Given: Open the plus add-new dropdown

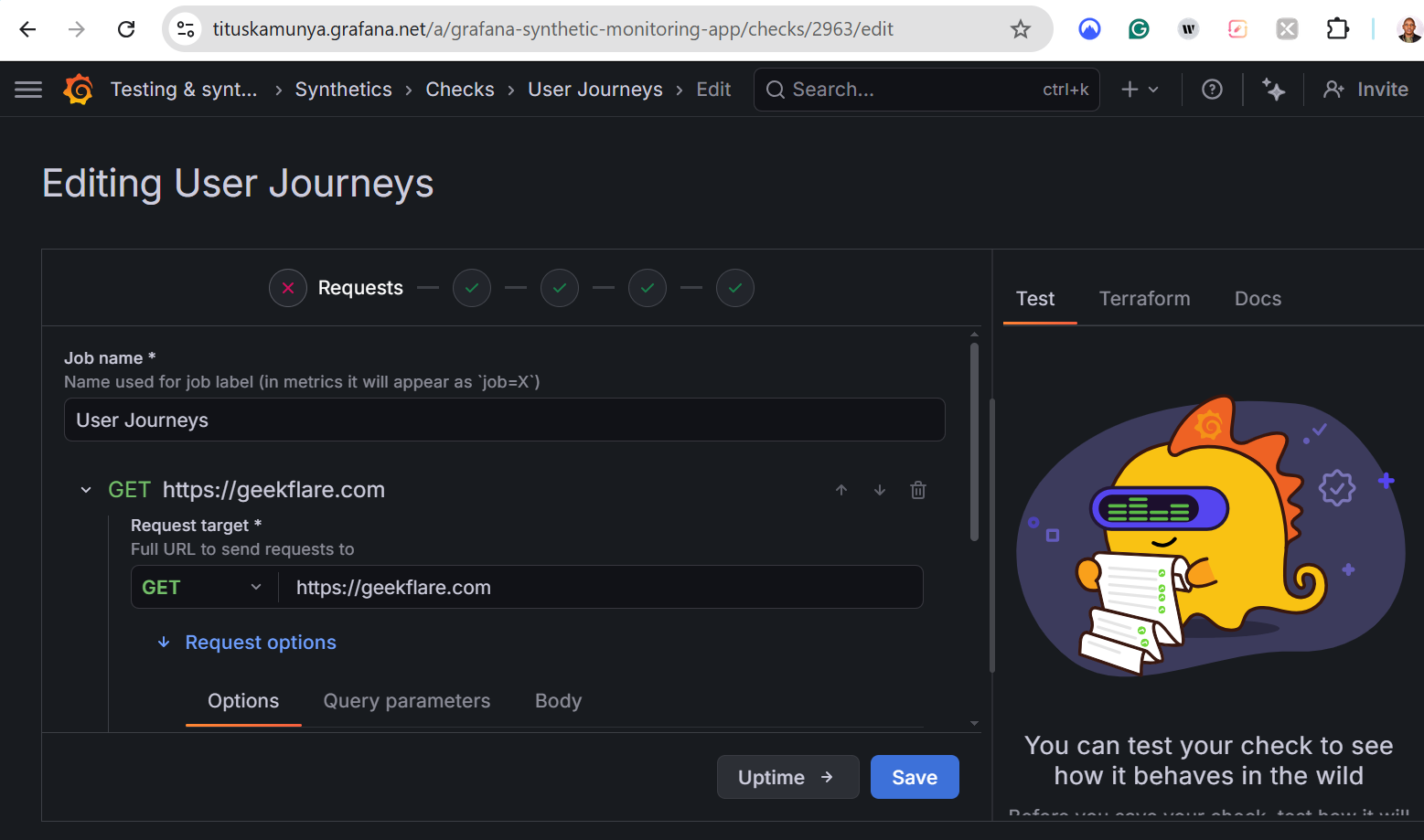Looking at the screenshot, I should pyautogui.click(x=1140, y=90).
